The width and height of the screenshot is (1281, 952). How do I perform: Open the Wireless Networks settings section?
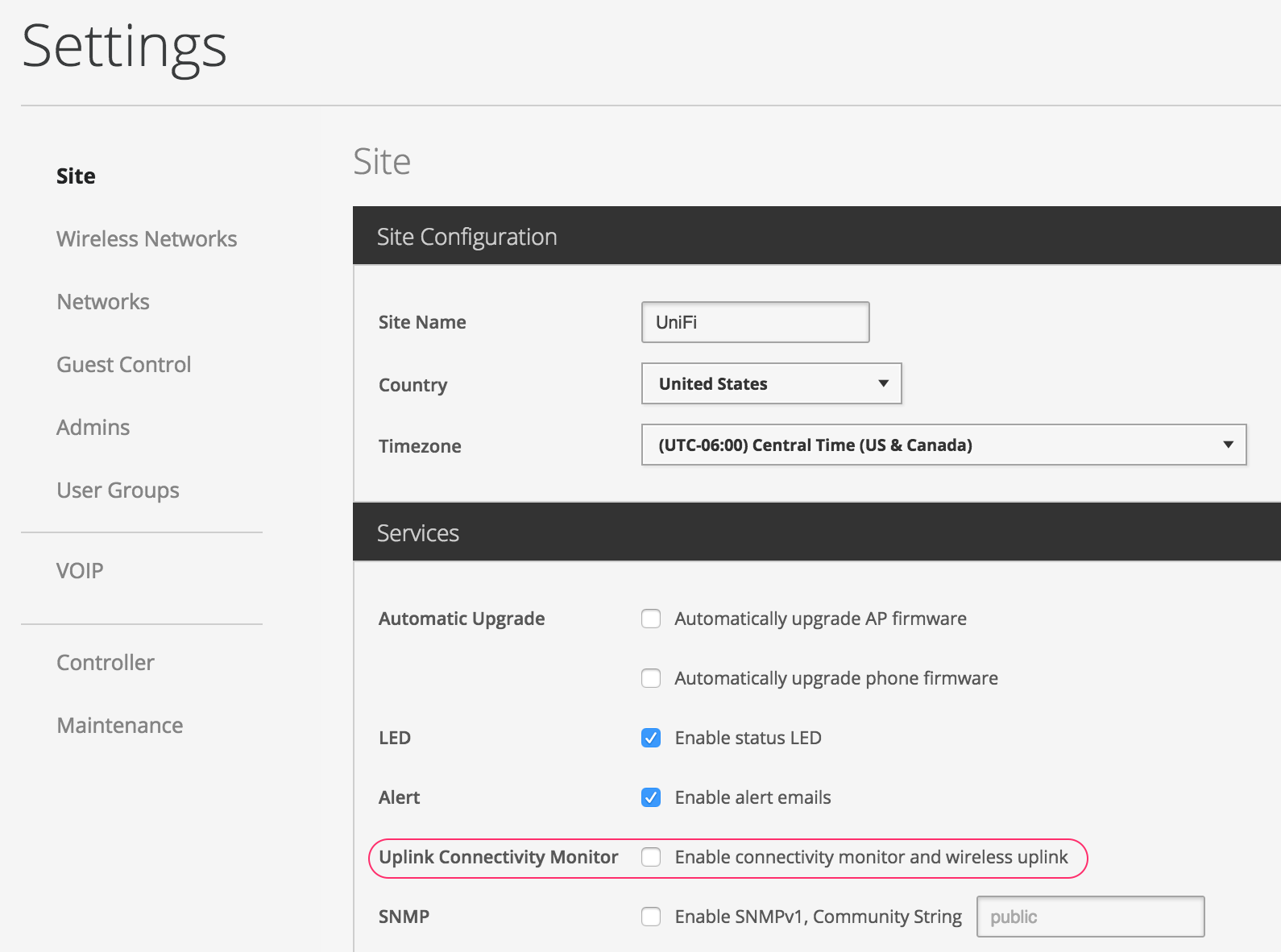click(147, 239)
